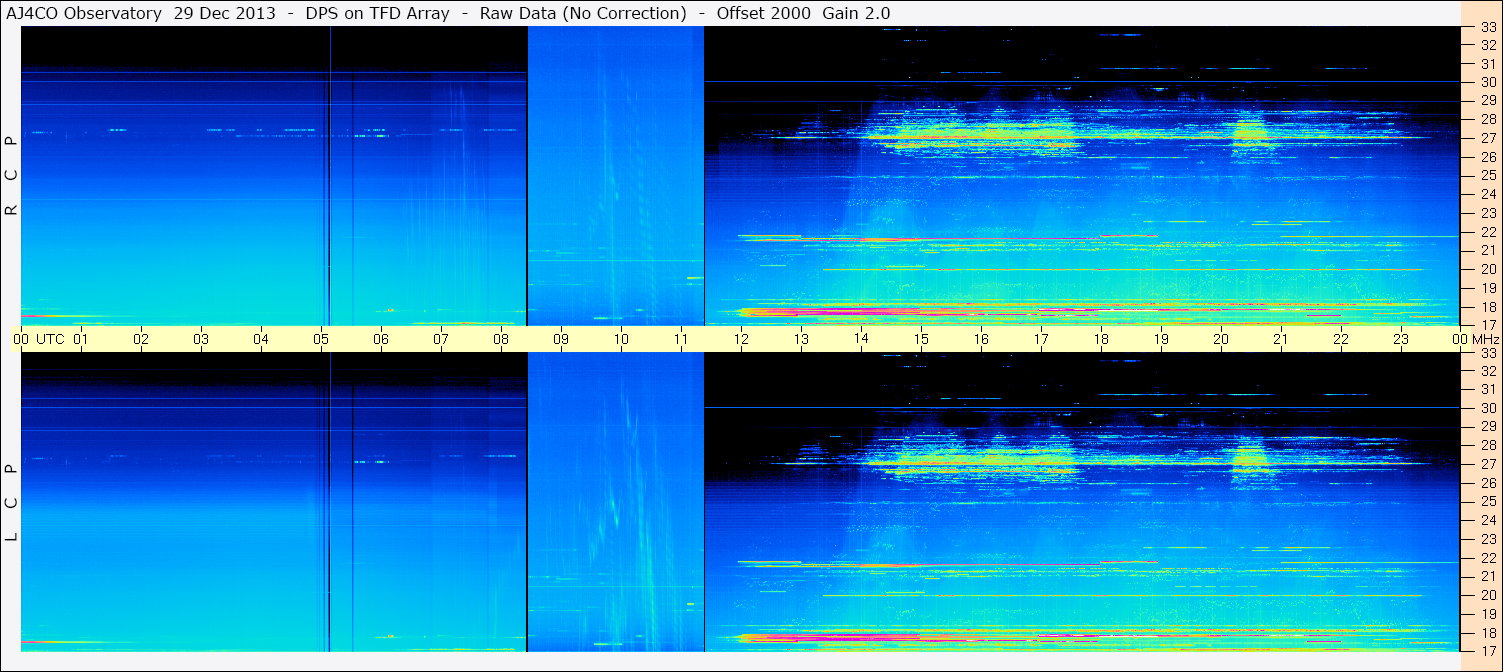Click the 21 hour marker on the time axis
This screenshot has width=1503, height=672.
[1281, 339]
